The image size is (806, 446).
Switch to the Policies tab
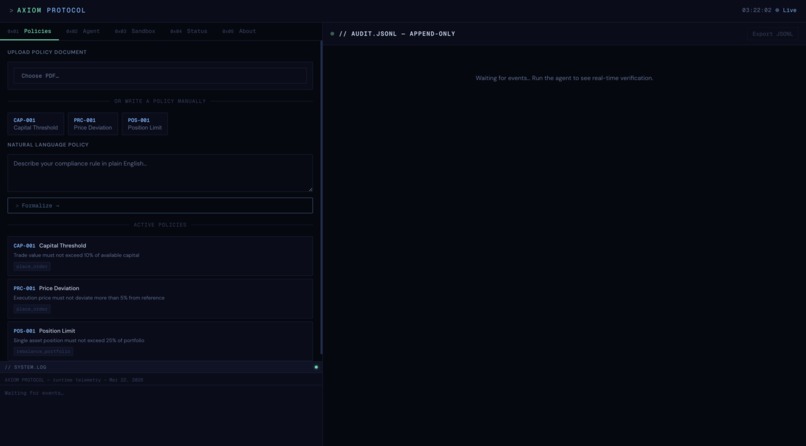(29, 31)
